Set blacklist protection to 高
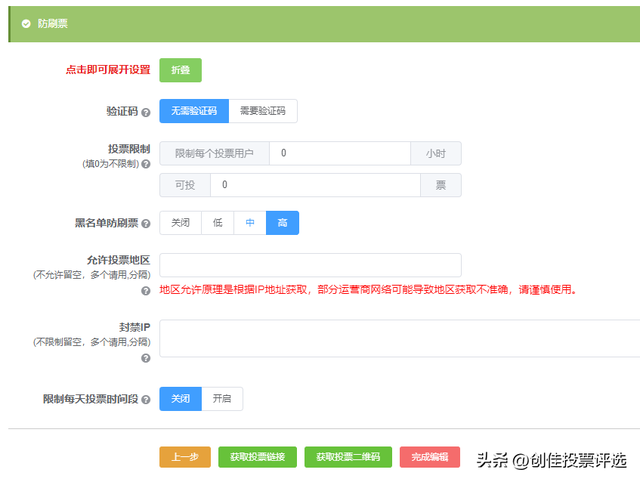Screen dimensions: 640x482 tap(282, 223)
